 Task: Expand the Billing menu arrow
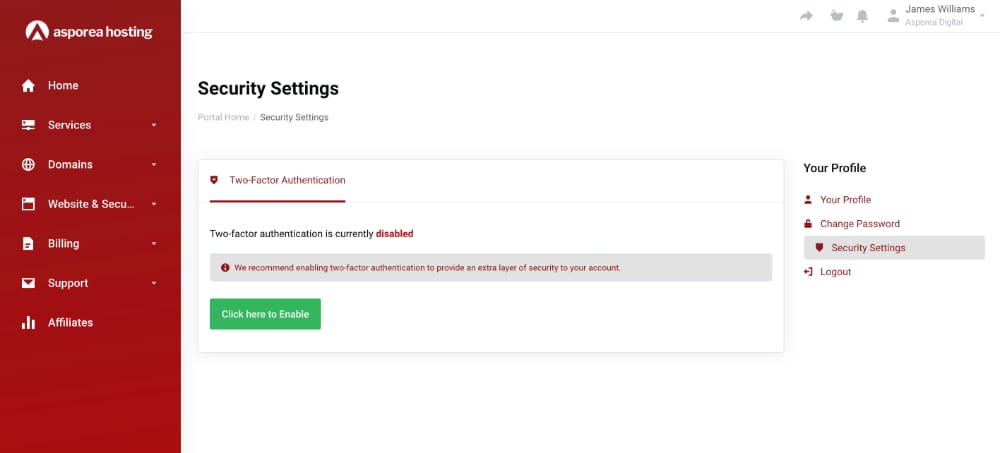pos(154,244)
